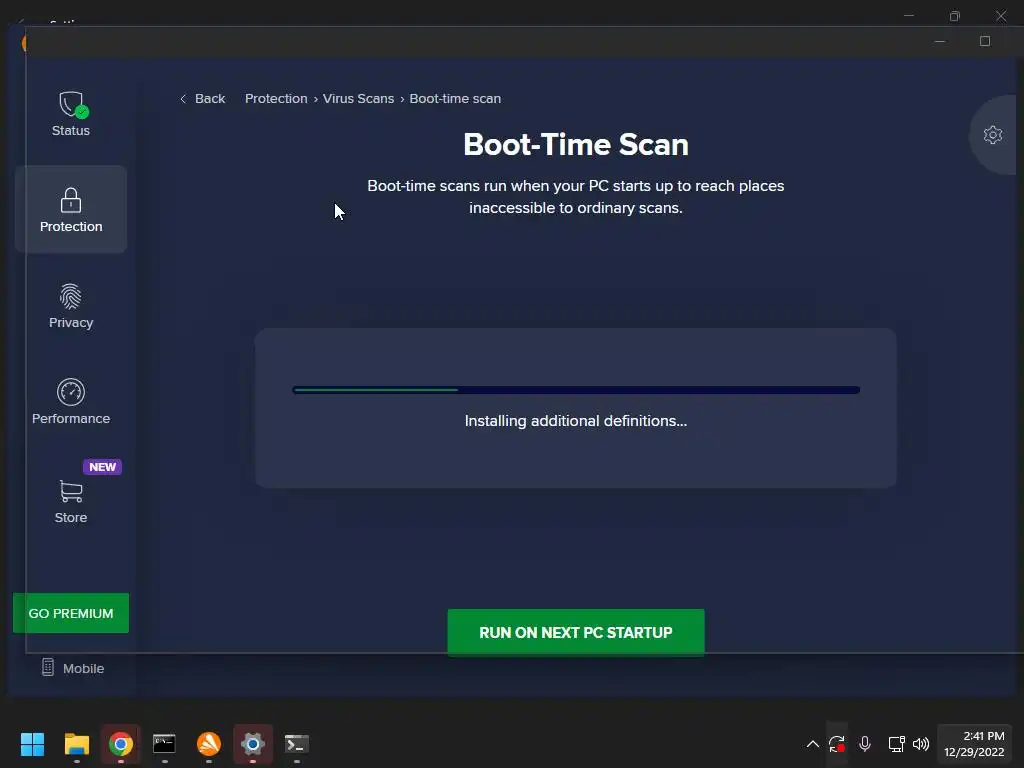Click the sync tray icon
1024x768 pixels.
click(837, 744)
